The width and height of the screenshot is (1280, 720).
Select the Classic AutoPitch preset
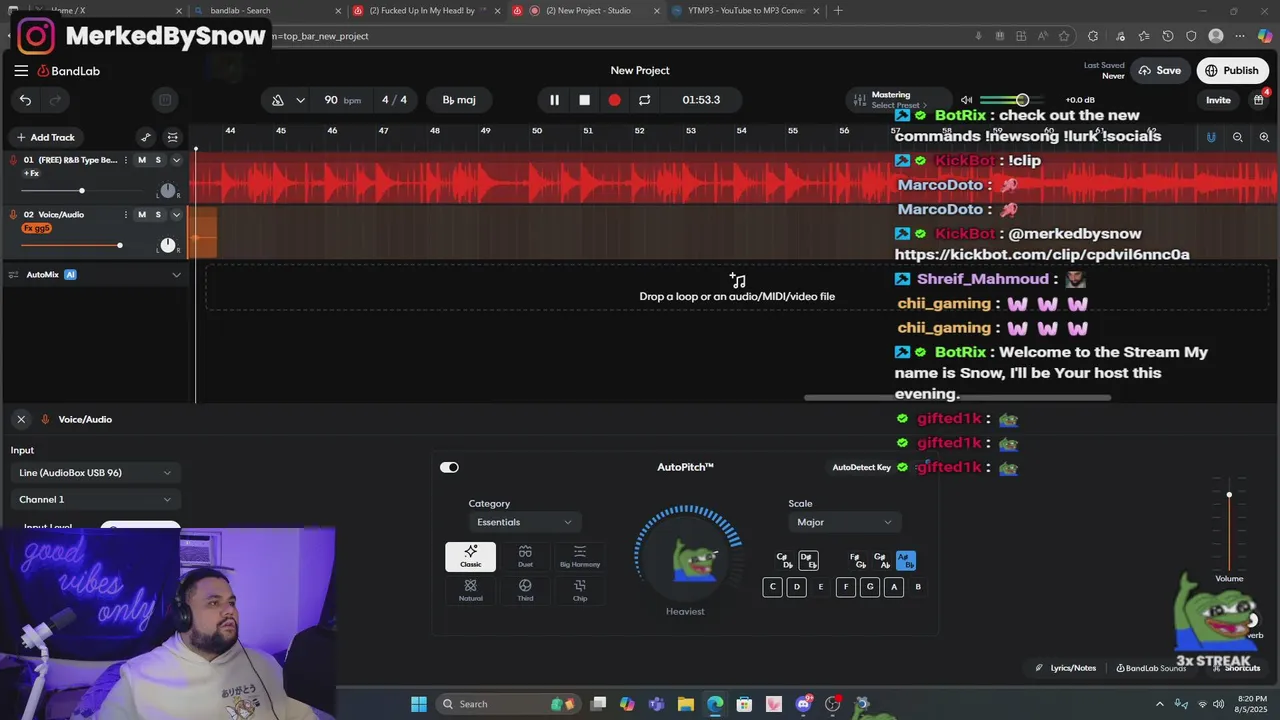point(470,557)
